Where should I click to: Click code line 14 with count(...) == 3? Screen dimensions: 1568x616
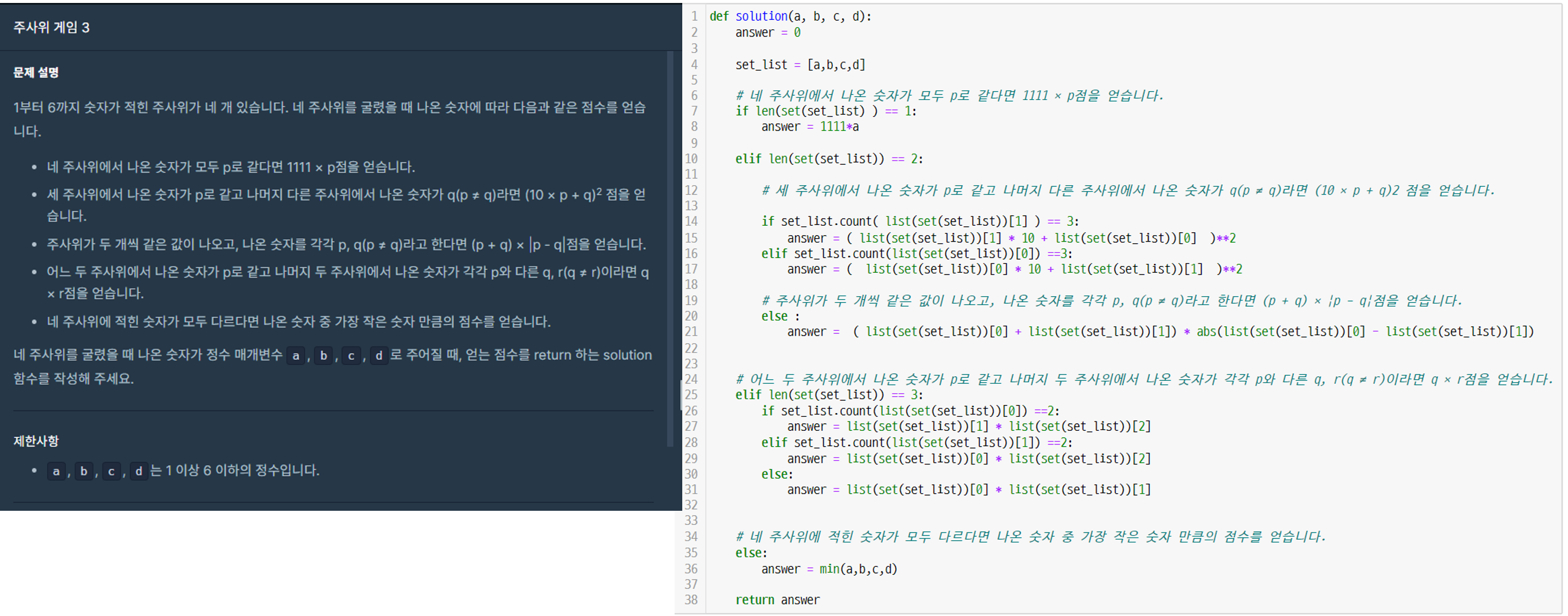(920, 222)
